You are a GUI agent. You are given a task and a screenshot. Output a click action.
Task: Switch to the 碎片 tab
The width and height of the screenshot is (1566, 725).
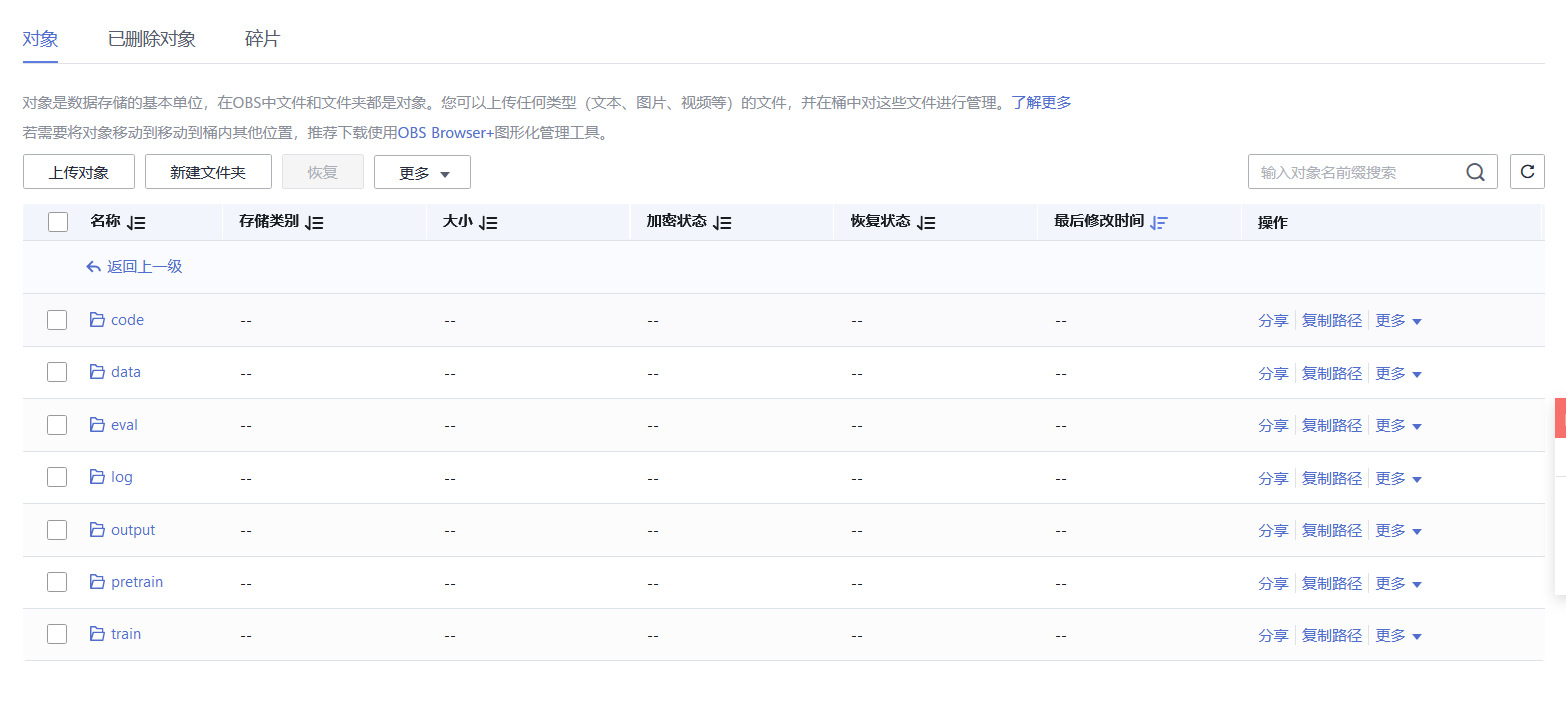pyautogui.click(x=262, y=39)
